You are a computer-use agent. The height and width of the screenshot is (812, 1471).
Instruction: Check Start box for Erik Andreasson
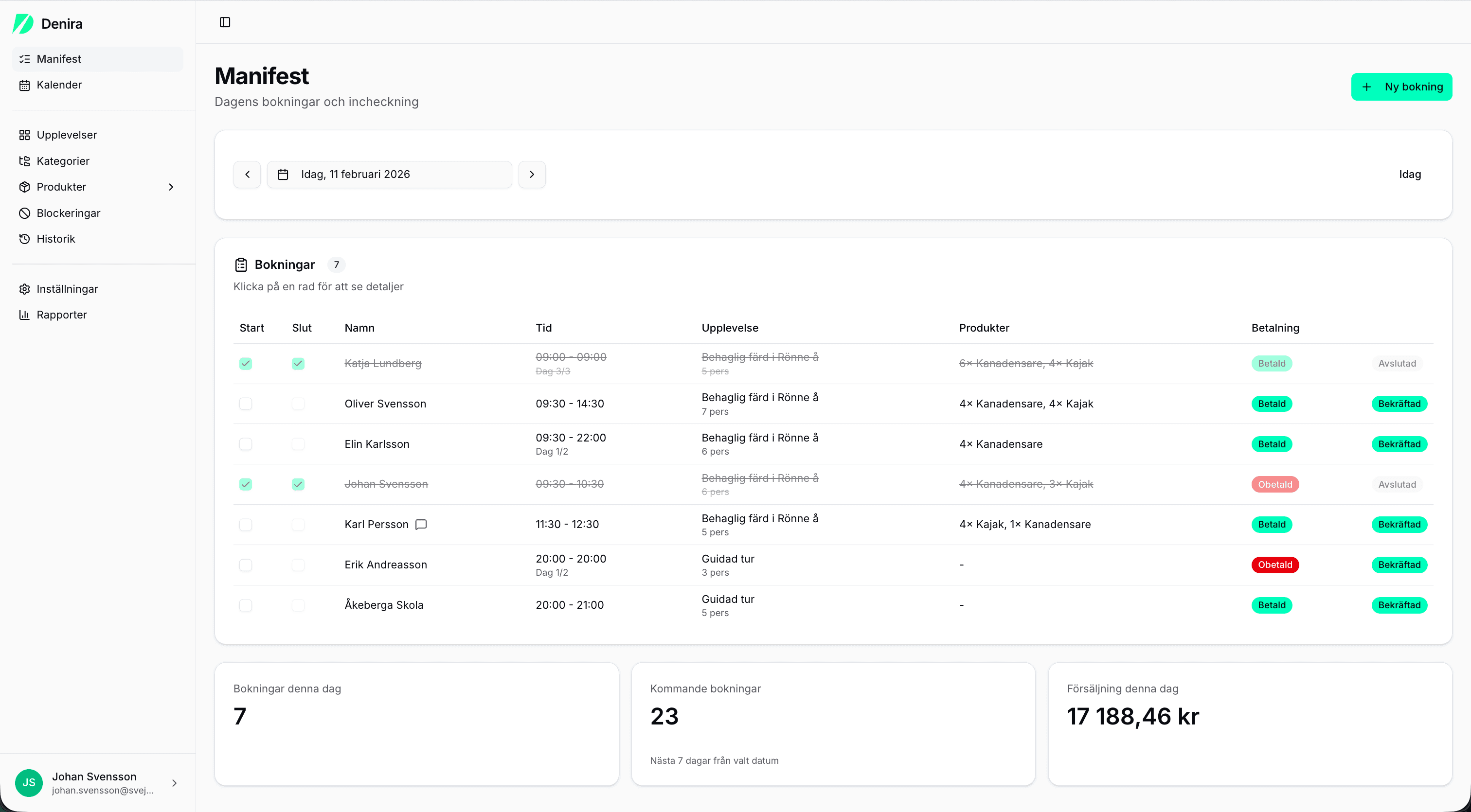(246, 565)
